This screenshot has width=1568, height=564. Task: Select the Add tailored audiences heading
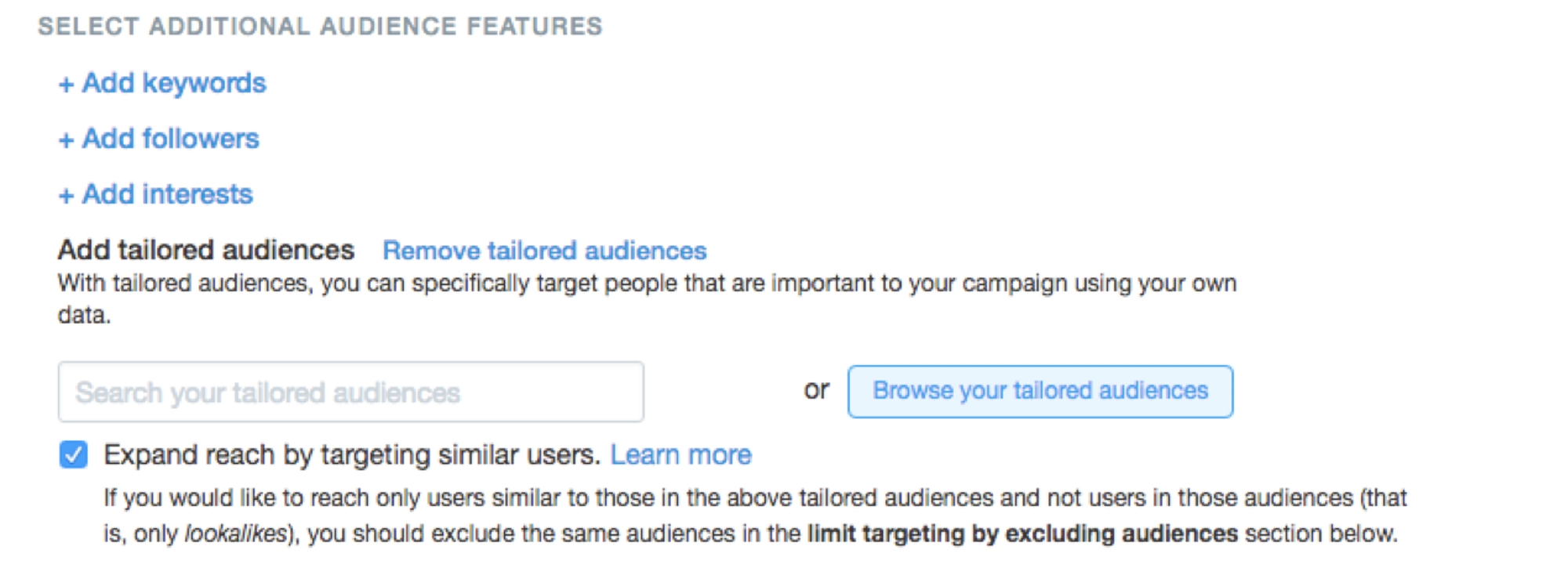coord(206,249)
